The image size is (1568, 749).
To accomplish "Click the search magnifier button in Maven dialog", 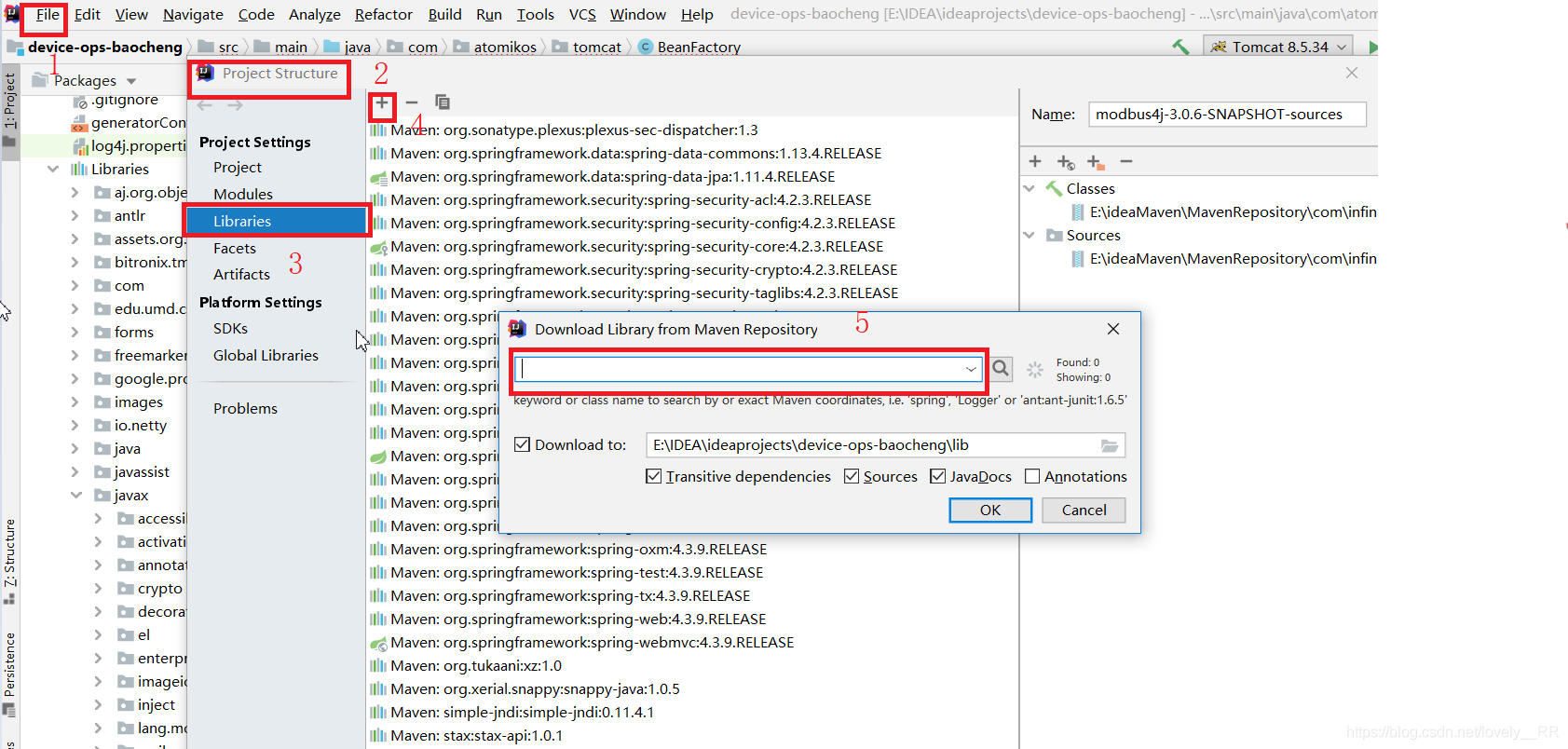I will click(x=1001, y=369).
